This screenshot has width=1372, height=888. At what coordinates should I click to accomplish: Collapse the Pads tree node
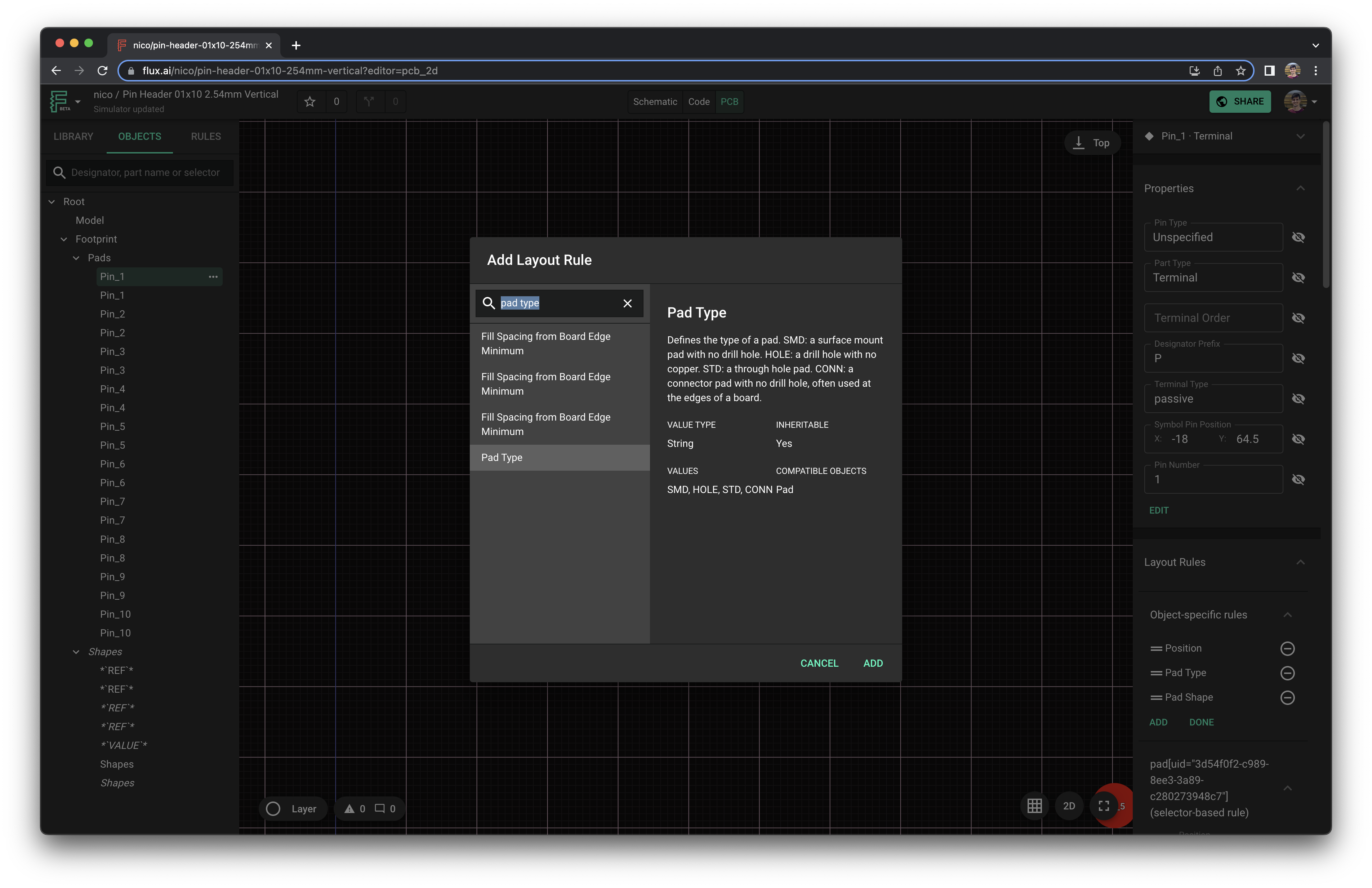[77, 258]
